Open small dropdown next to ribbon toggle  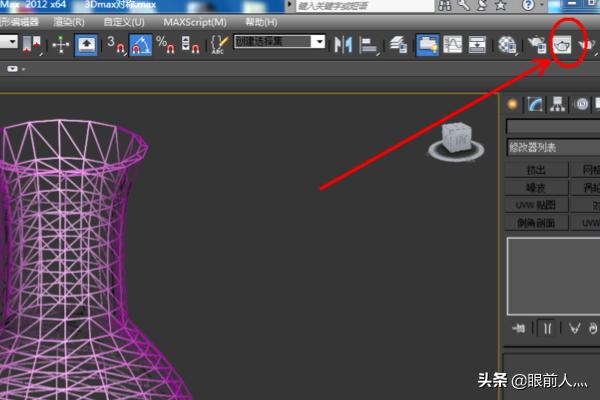tap(24, 69)
